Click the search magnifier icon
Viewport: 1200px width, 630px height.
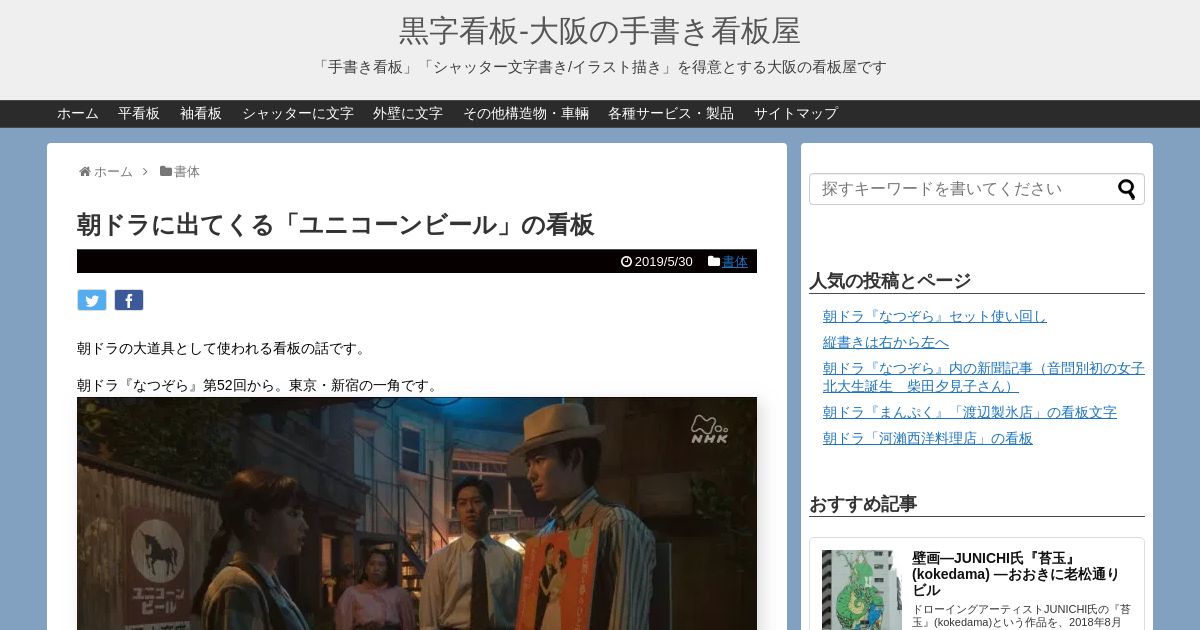click(1127, 189)
